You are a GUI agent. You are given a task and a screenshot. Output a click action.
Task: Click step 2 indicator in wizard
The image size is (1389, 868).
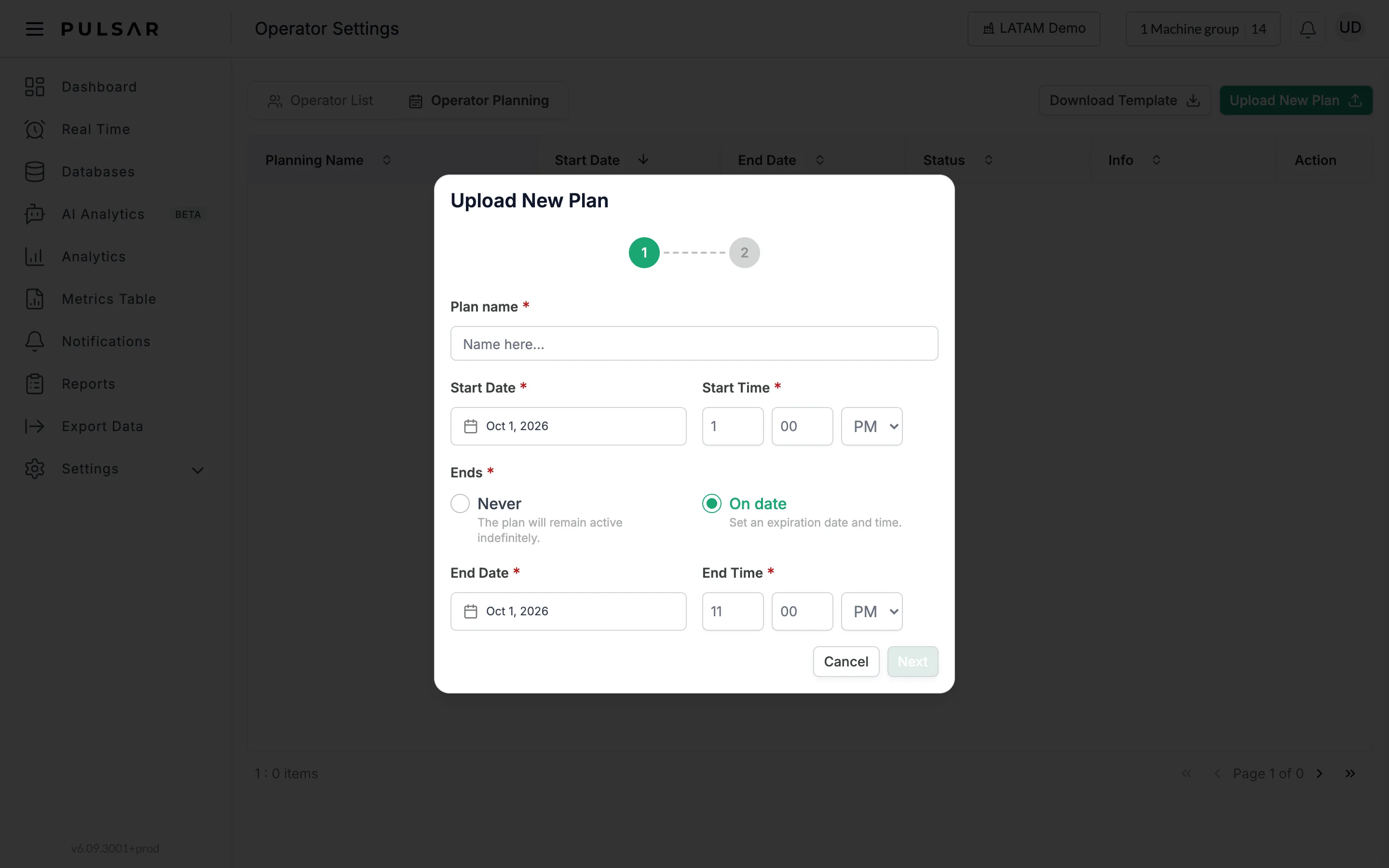click(745, 253)
